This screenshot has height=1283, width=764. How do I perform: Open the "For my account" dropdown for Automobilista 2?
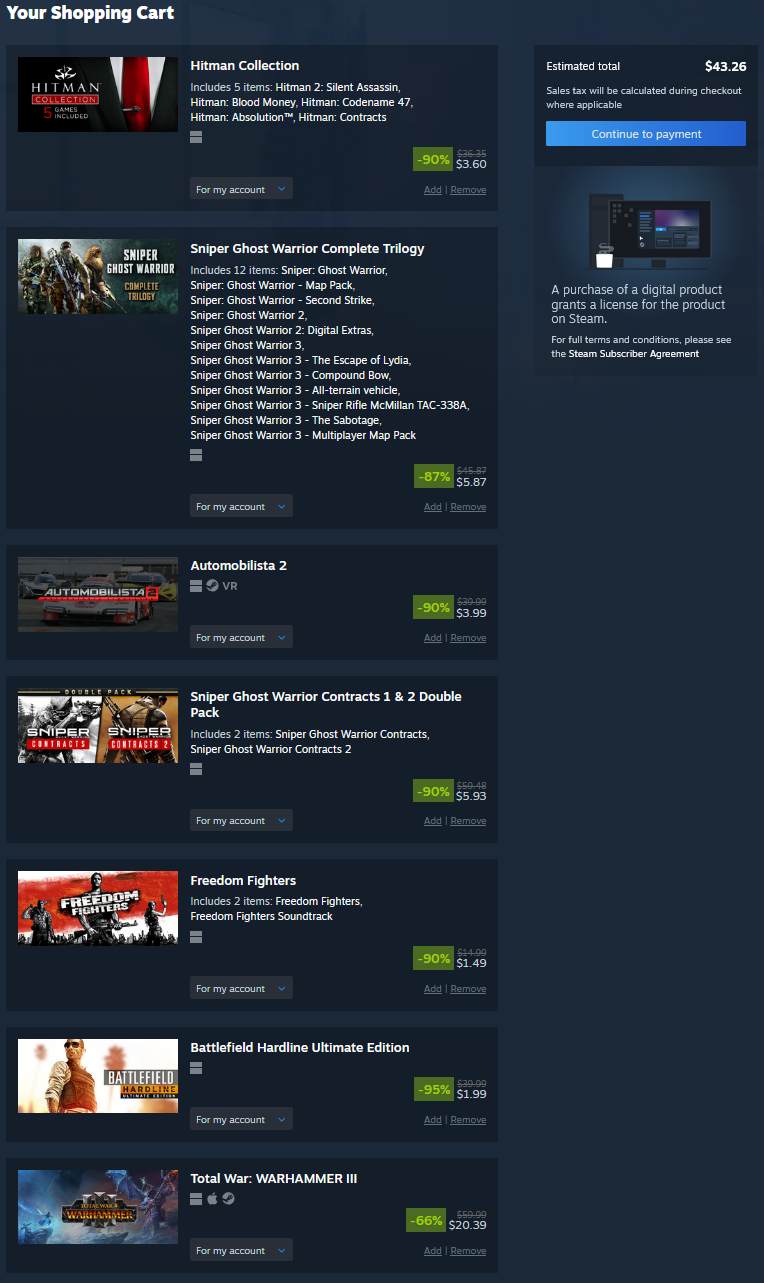click(x=241, y=637)
